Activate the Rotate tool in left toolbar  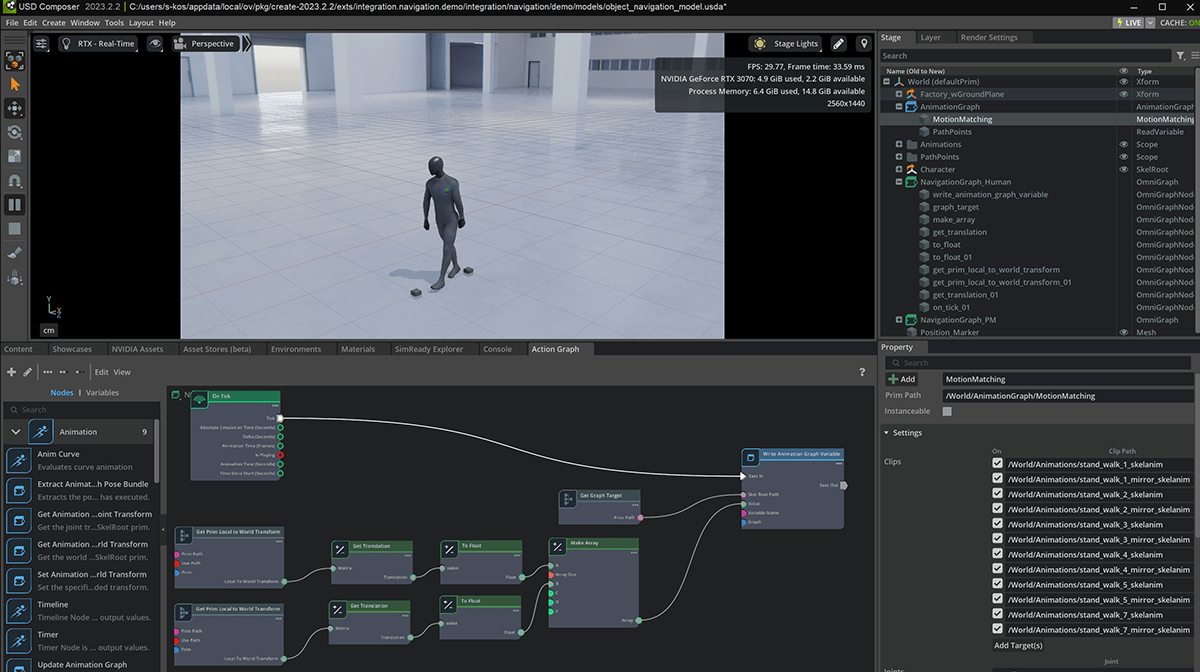click(15, 132)
